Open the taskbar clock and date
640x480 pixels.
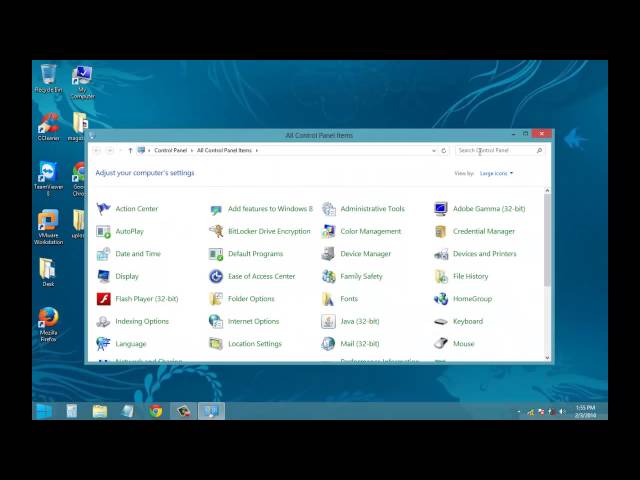(x=585, y=411)
